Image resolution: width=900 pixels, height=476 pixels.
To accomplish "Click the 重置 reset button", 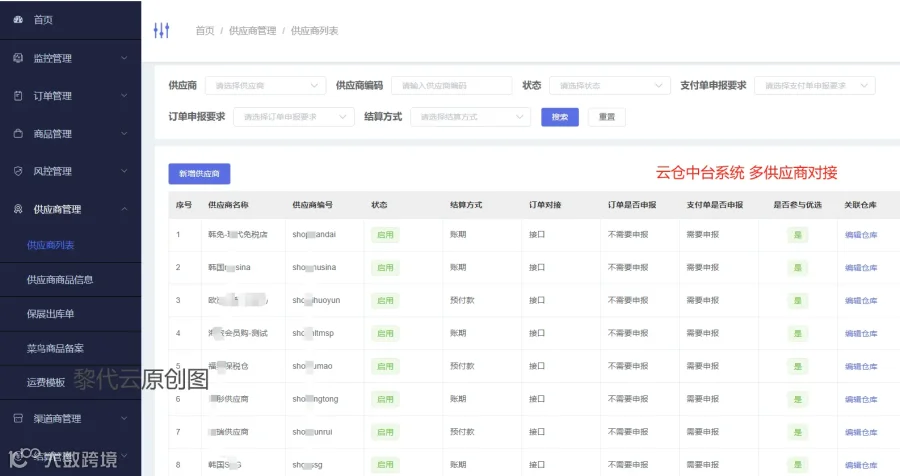I will pyautogui.click(x=607, y=117).
